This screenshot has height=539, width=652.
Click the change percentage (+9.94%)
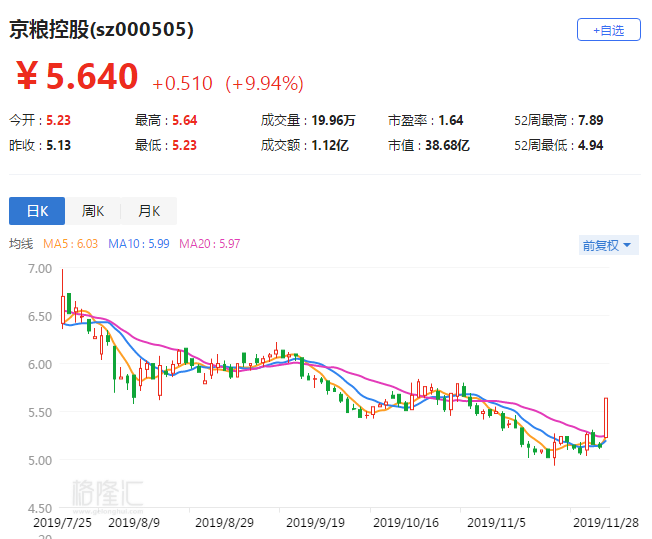(264, 83)
